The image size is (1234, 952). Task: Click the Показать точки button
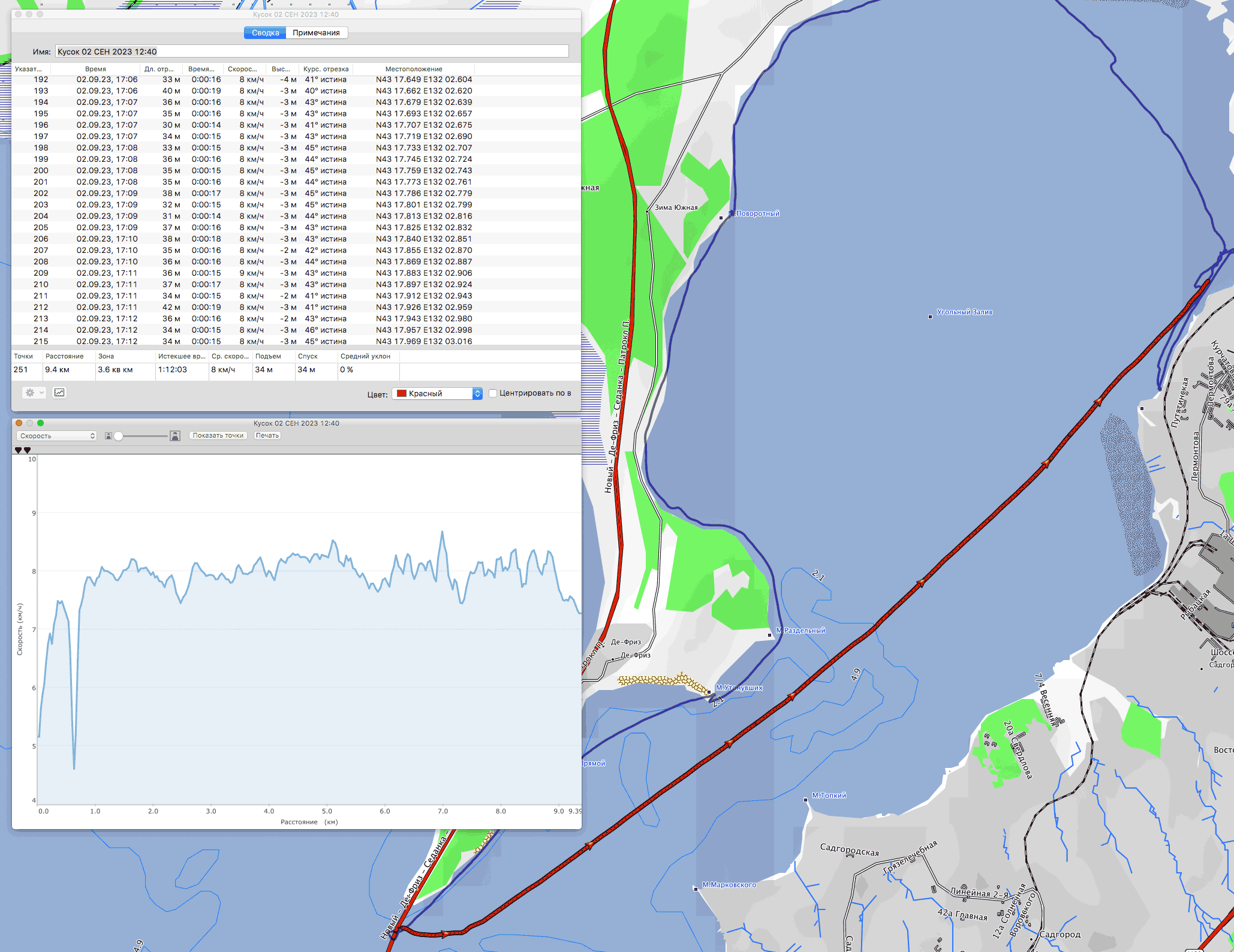coord(218,436)
